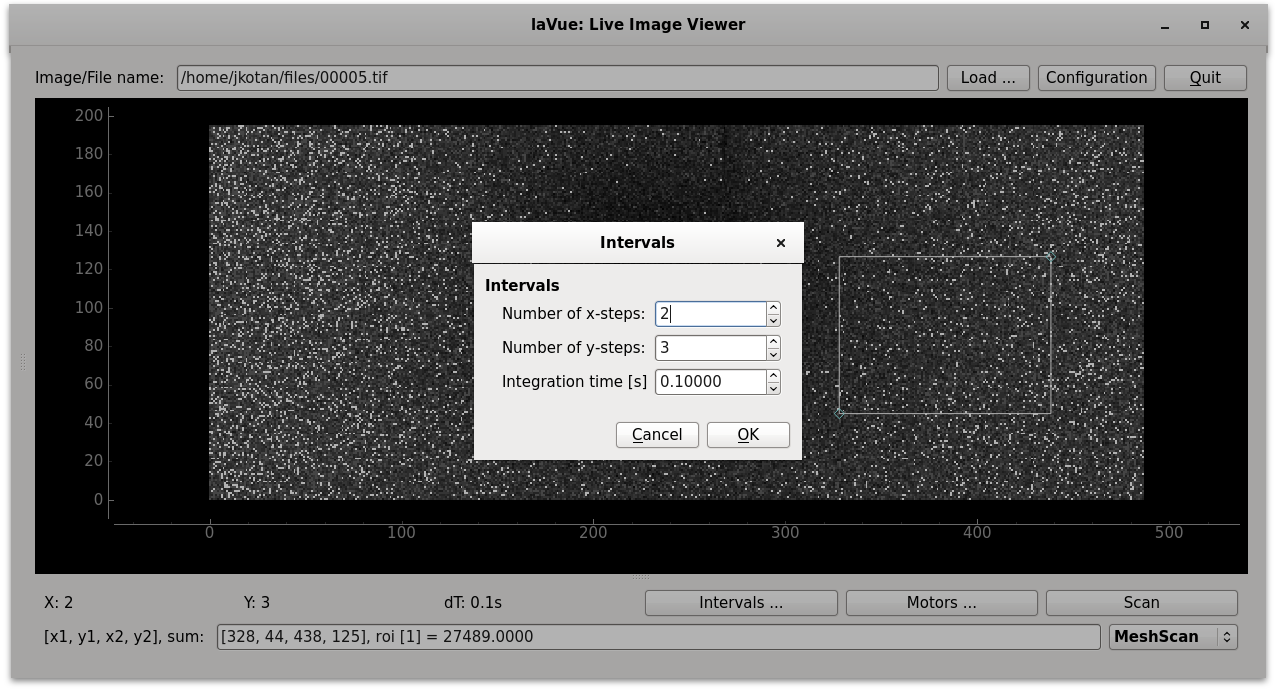Quit the laVue application
Image resolution: width=1275 pixels, height=692 pixels.
[1205, 78]
